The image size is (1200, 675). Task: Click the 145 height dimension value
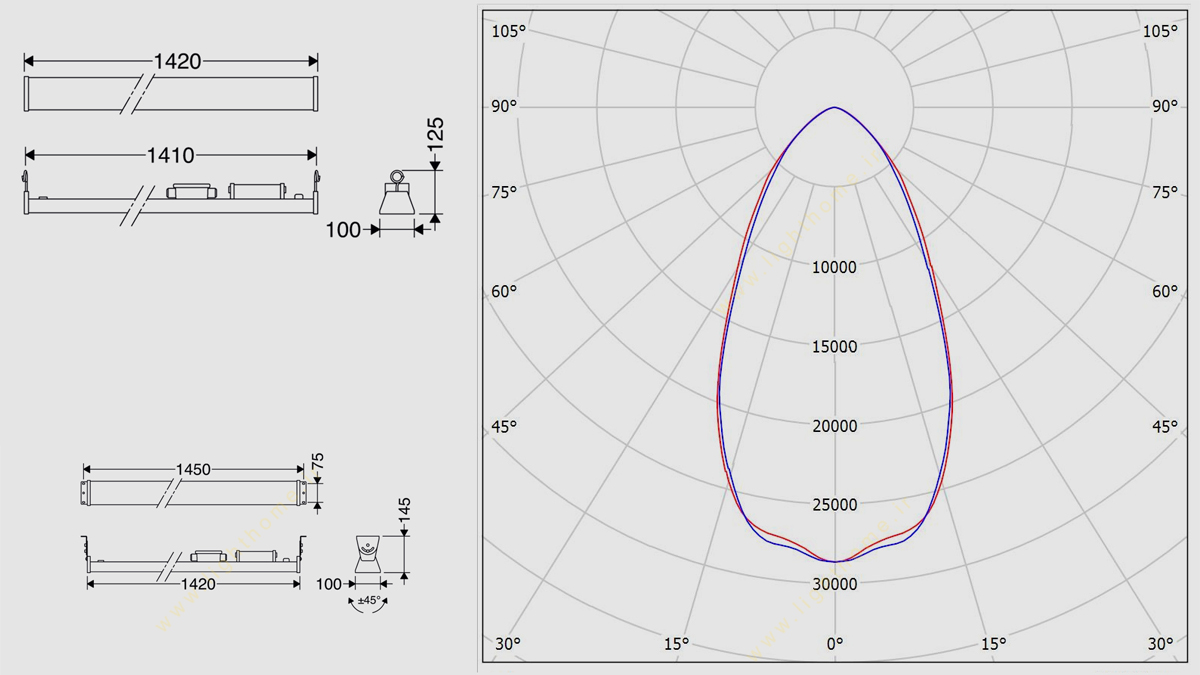pos(404,512)
